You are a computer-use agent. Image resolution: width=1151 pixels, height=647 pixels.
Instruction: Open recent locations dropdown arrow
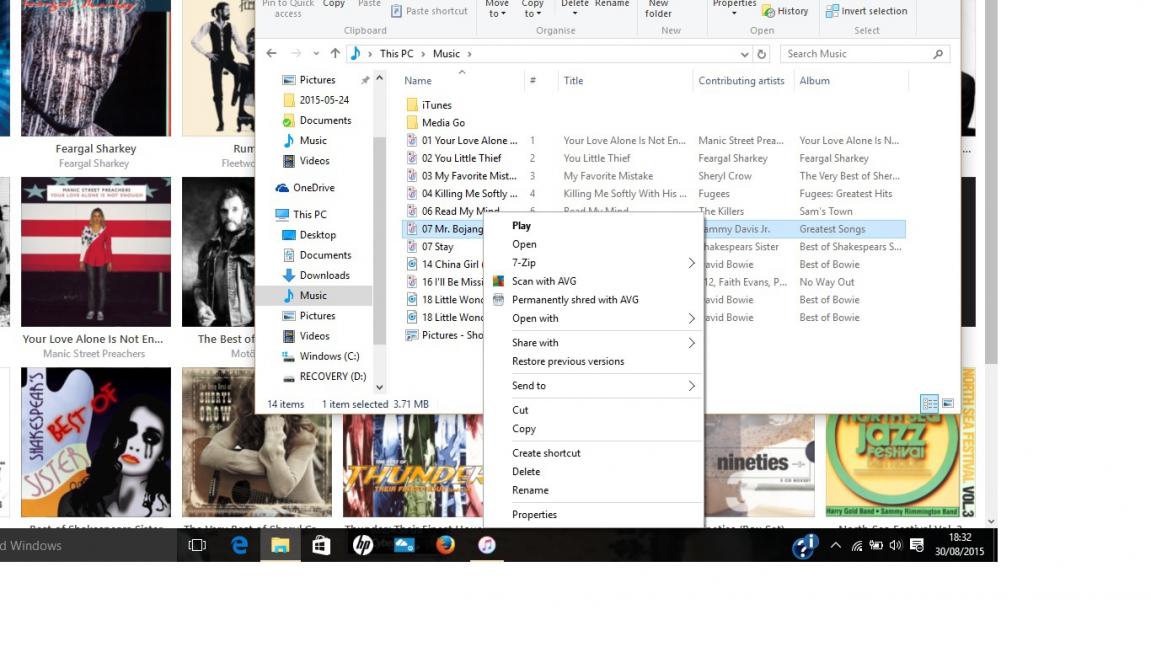pyautogui.click(x=316, y=54)
